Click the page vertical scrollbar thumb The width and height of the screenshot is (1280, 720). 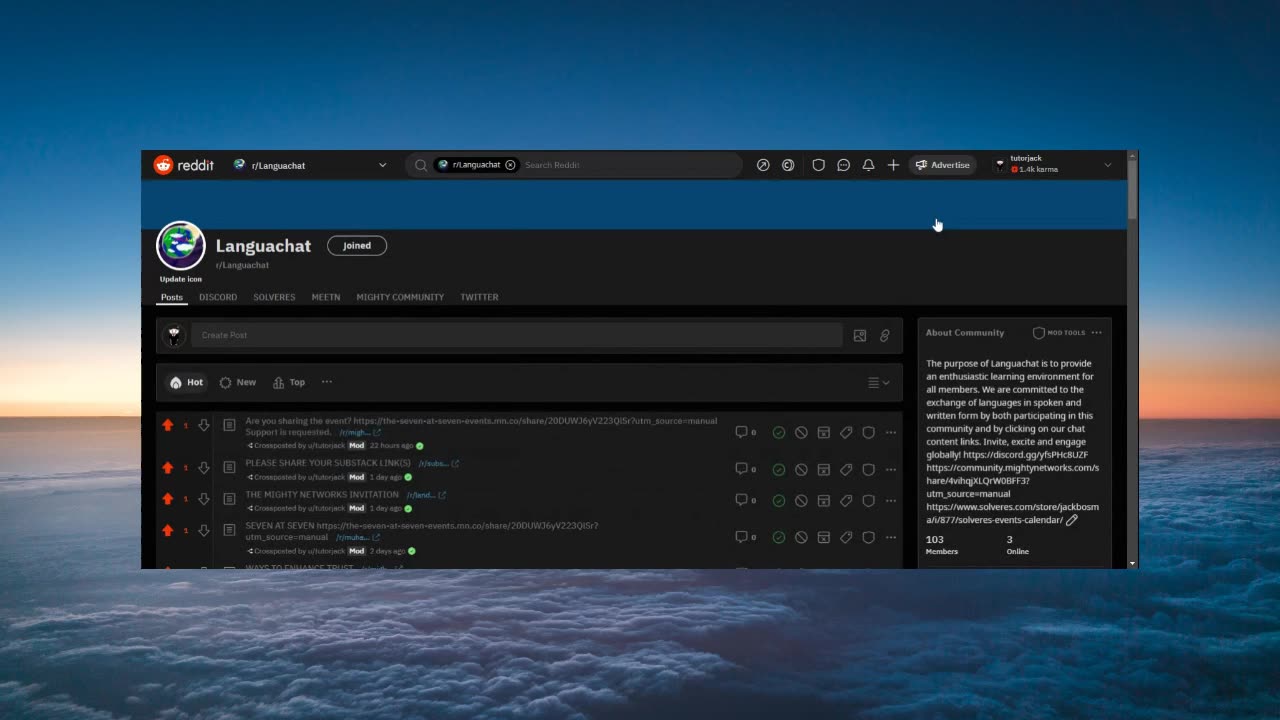(x=1132, y=190)
